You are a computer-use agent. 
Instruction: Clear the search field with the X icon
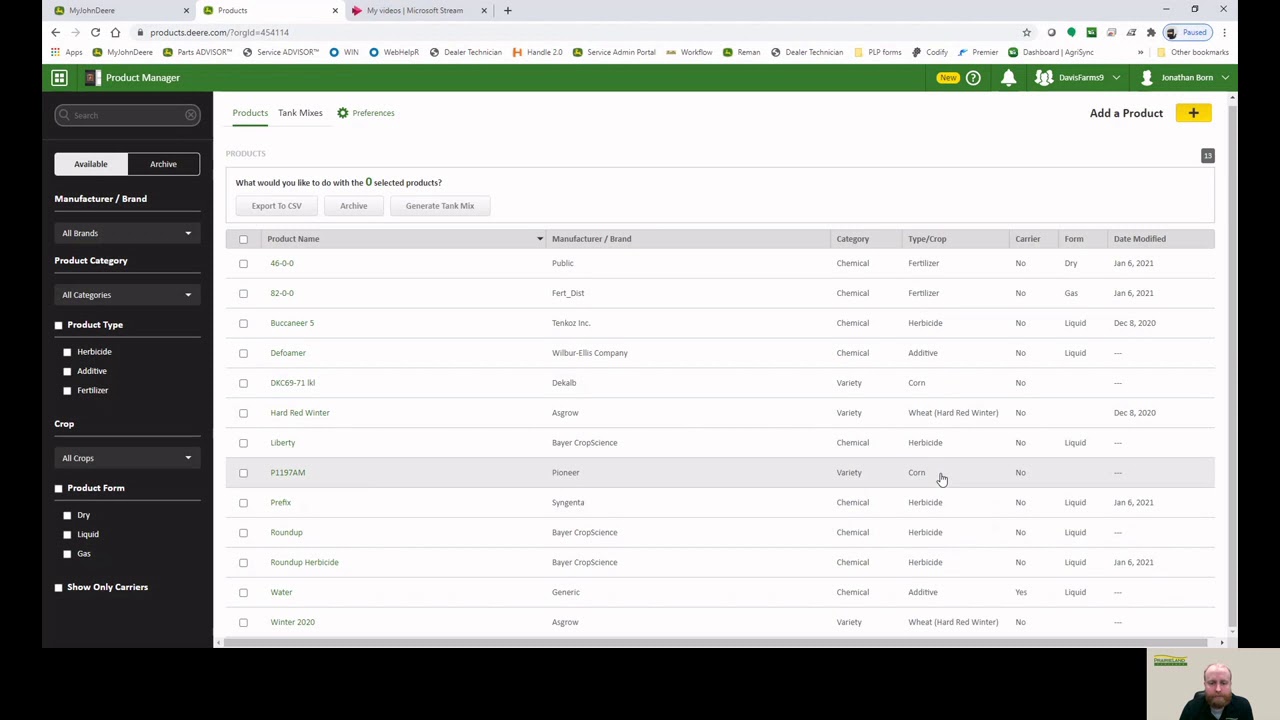point(190,115)
